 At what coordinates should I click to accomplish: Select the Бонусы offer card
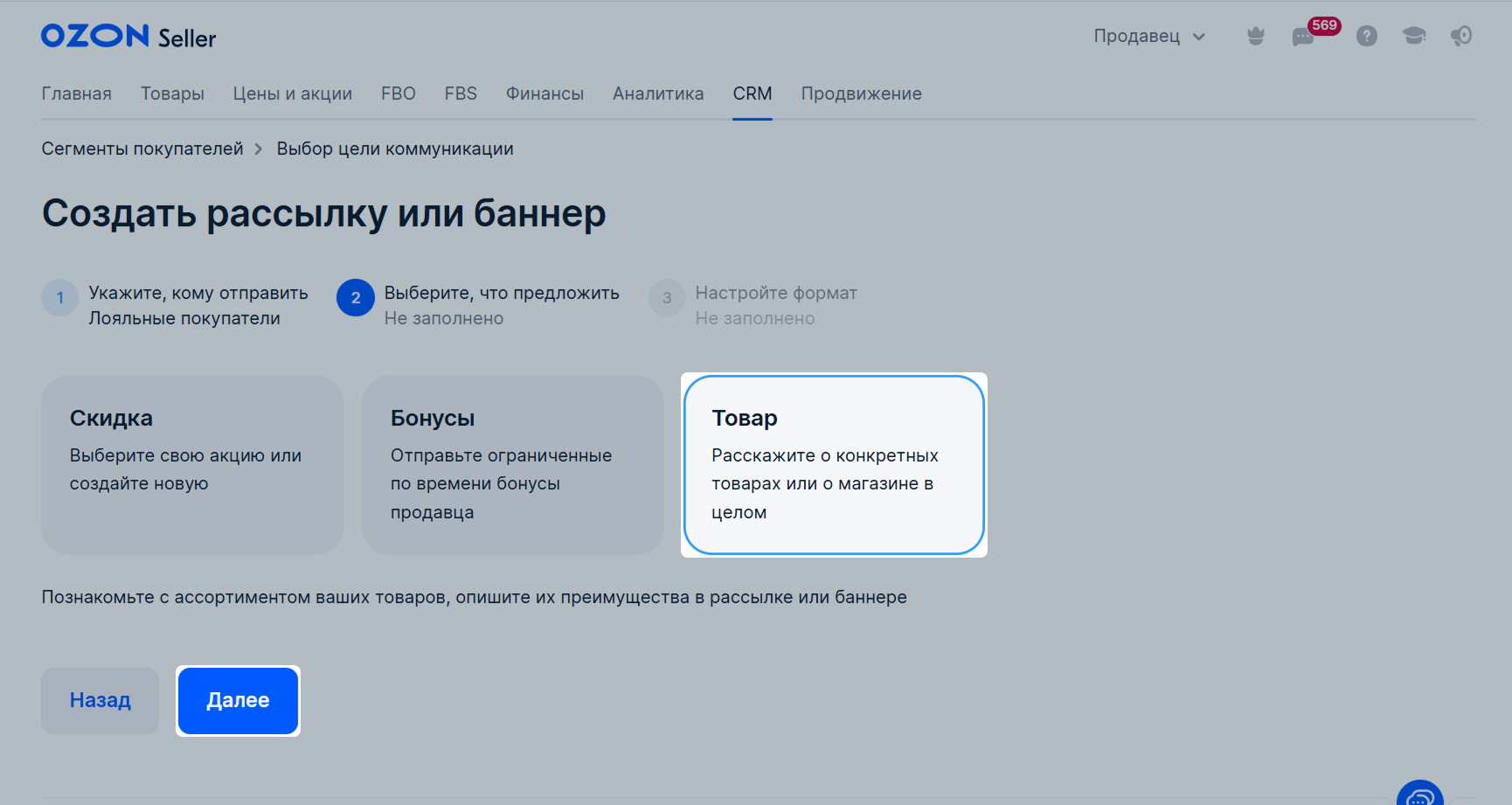(x=512, y=465)
